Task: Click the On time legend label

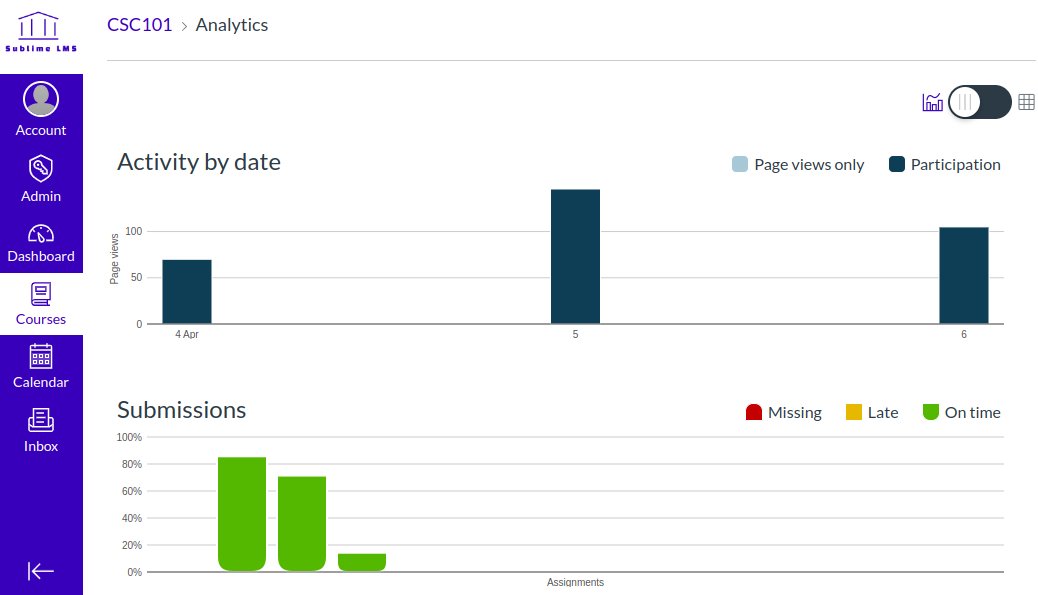Action: pyautogui.click(x=972, y=412)
